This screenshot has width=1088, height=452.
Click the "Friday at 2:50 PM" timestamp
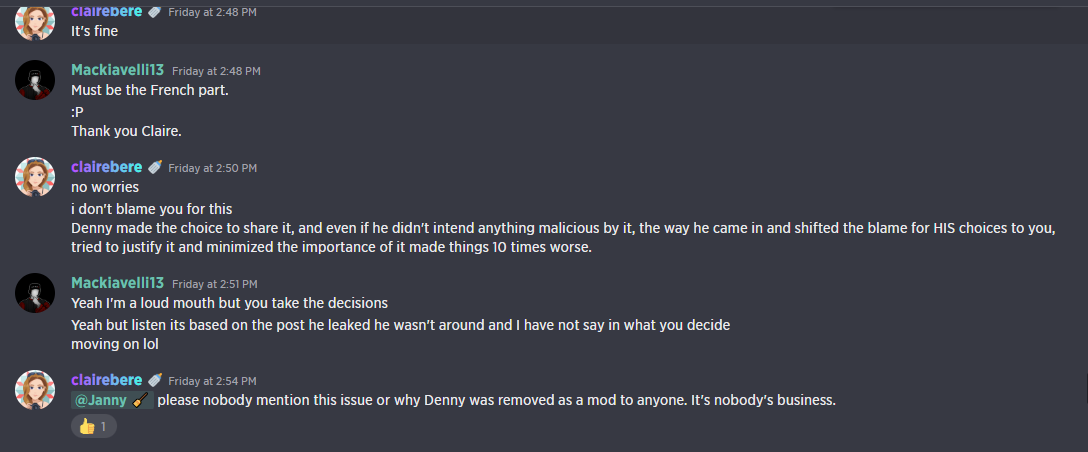pos(212,168)
